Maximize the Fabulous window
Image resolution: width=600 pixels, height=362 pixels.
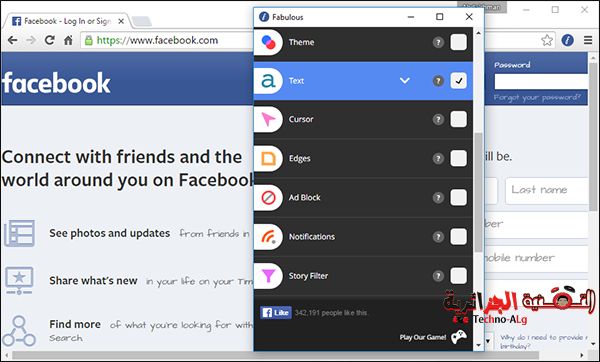(440, 17)
